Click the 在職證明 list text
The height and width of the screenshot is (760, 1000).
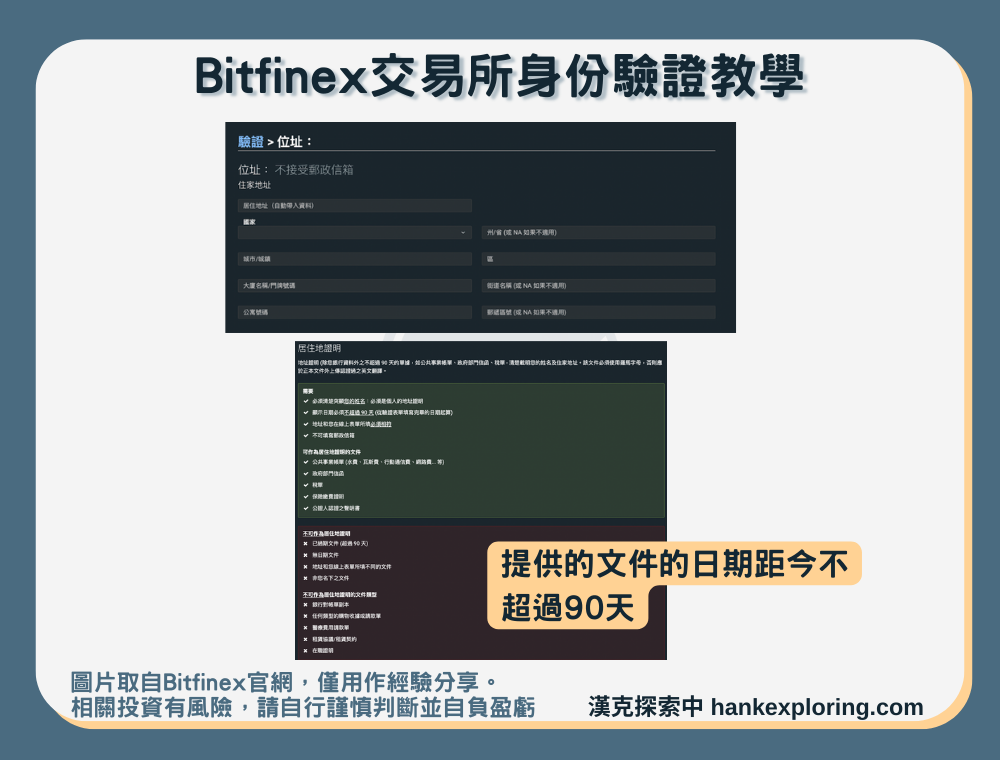(x=323, y=651)
